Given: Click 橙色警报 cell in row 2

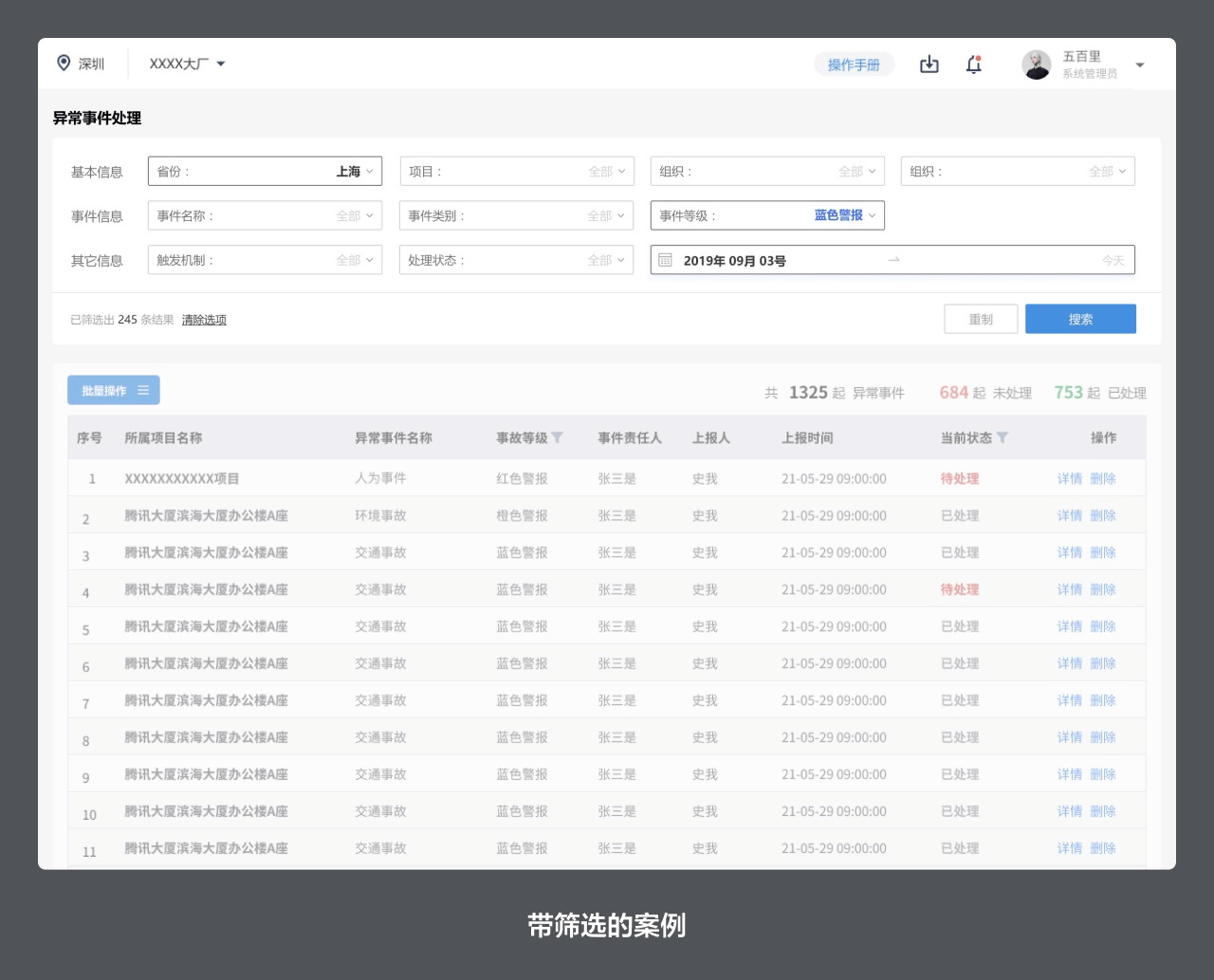Looking at the screenshot, I should tap(522, 516).
